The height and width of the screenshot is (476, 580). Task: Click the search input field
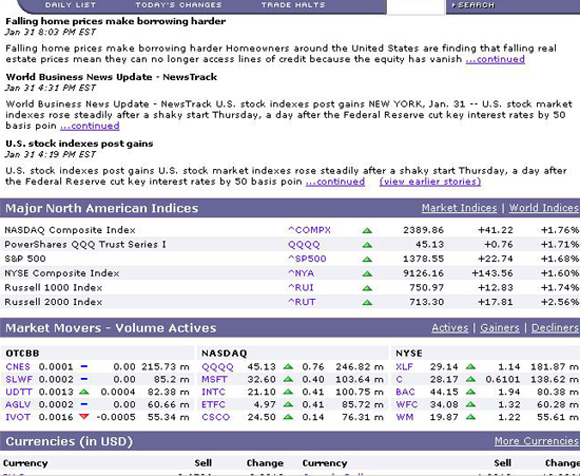(x=416, y=7)
